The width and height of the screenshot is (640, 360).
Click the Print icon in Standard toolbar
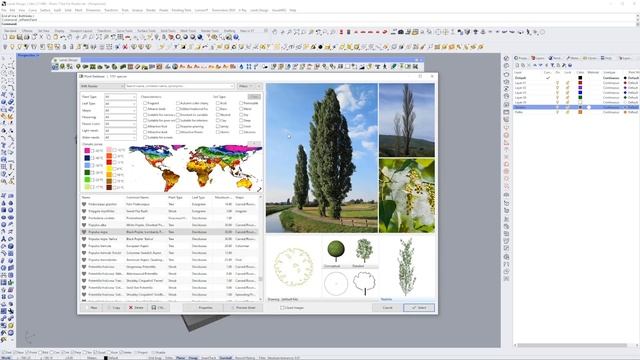coord(27,37)
